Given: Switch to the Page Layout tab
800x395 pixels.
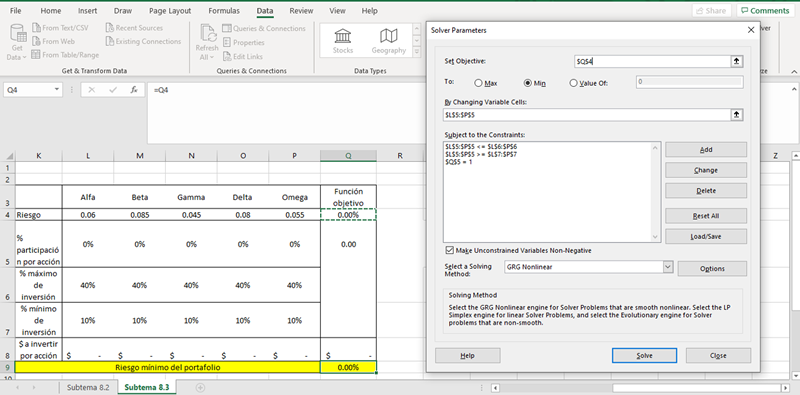Looking at the screenshot, I should [170, 11].
